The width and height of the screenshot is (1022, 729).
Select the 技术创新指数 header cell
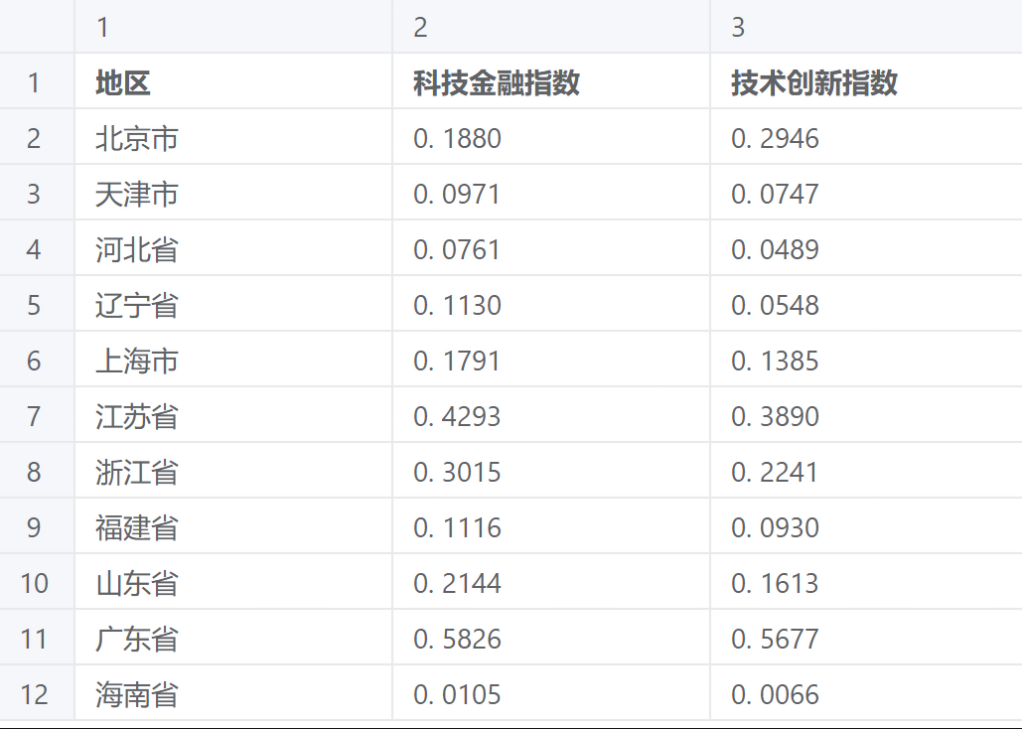click(814, 83)
